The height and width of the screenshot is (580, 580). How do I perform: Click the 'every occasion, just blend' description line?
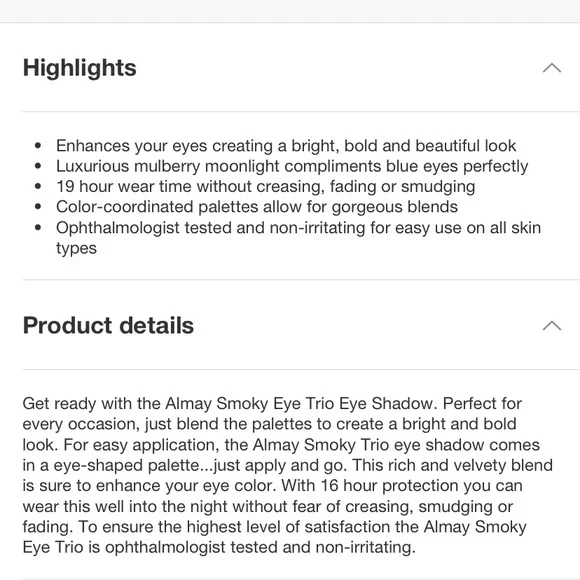269,424
